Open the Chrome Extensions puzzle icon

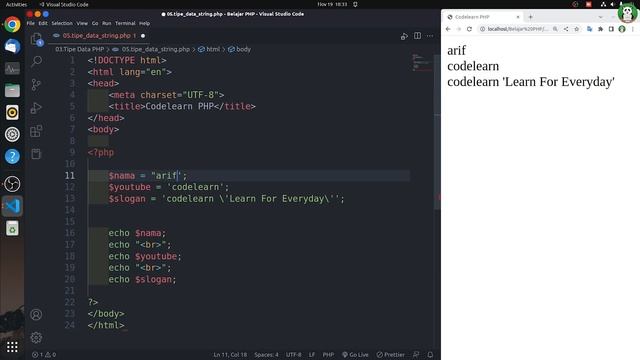click(600, 29)
